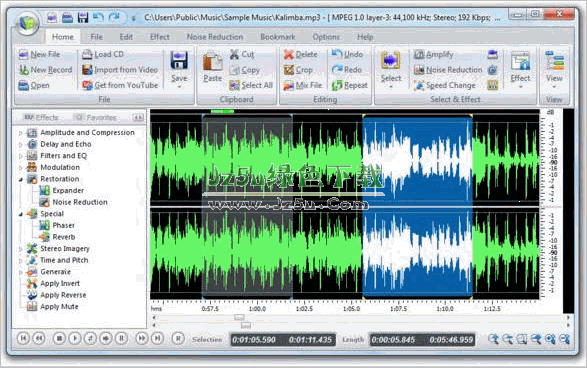Viewport: 587px width, 368px height.
Task: Open the Effect dropdown in the ribbon
Action: 520,70
